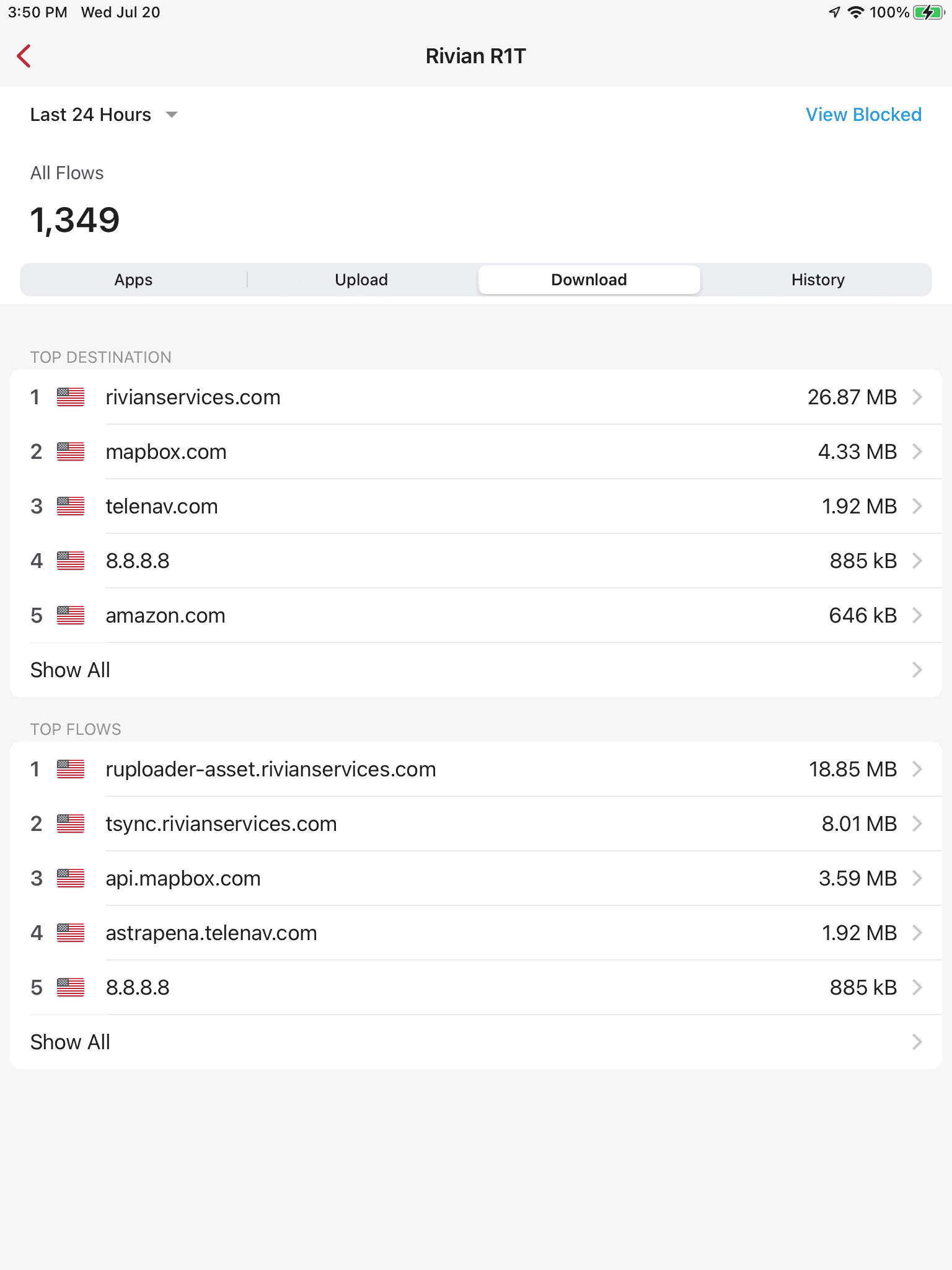Tap the battery icon in status bar
This screenshot has height=1270, width=952.
[x=928, y=12]
